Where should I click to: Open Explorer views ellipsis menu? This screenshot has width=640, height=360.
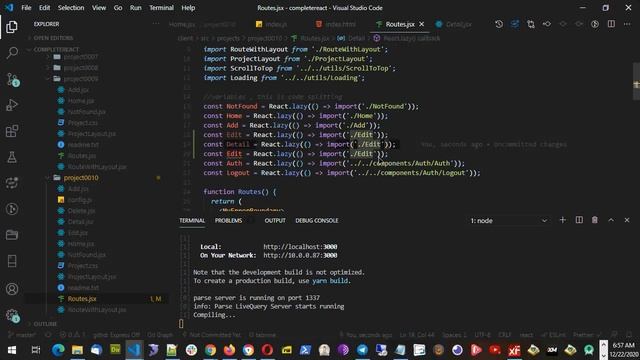(x=156, y=24)
